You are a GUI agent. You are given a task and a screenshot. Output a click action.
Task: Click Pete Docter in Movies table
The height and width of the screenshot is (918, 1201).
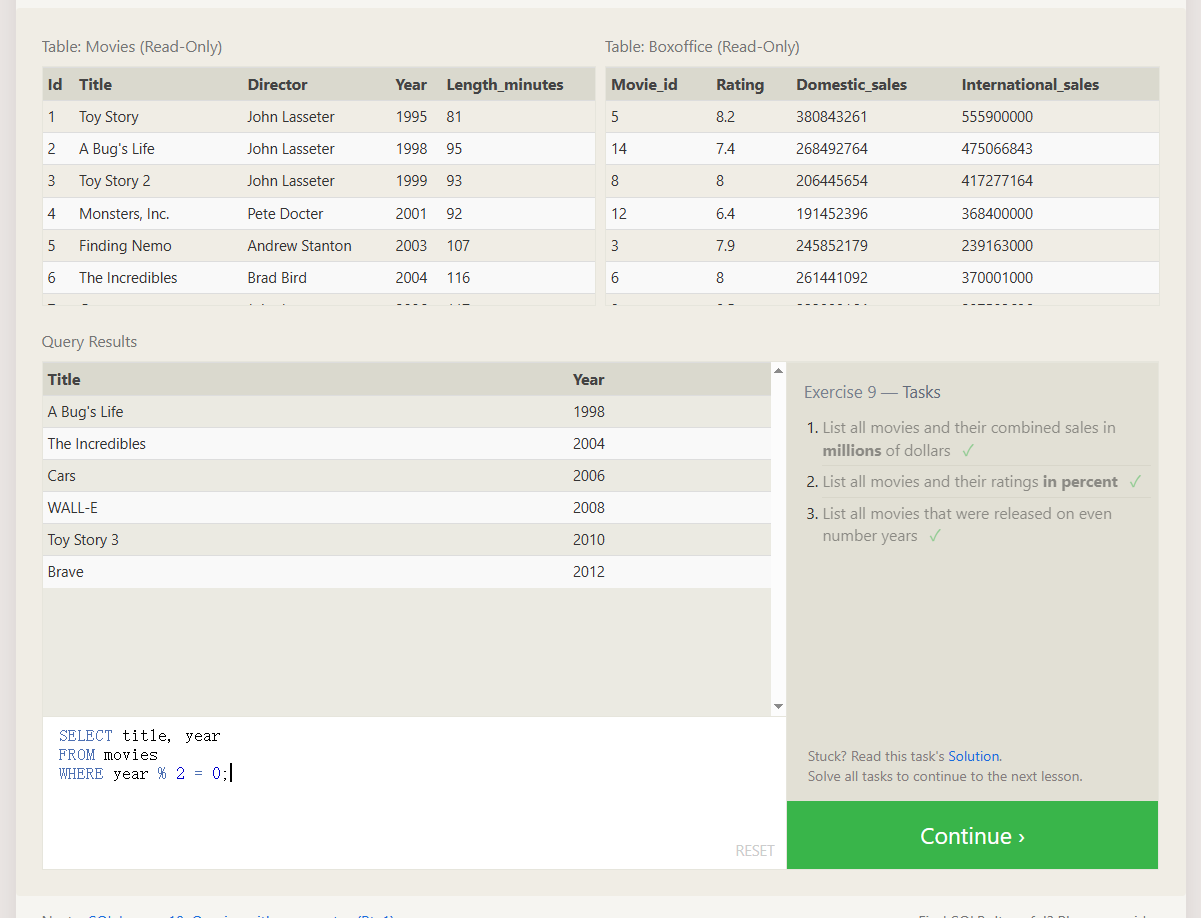click(285, 214)
